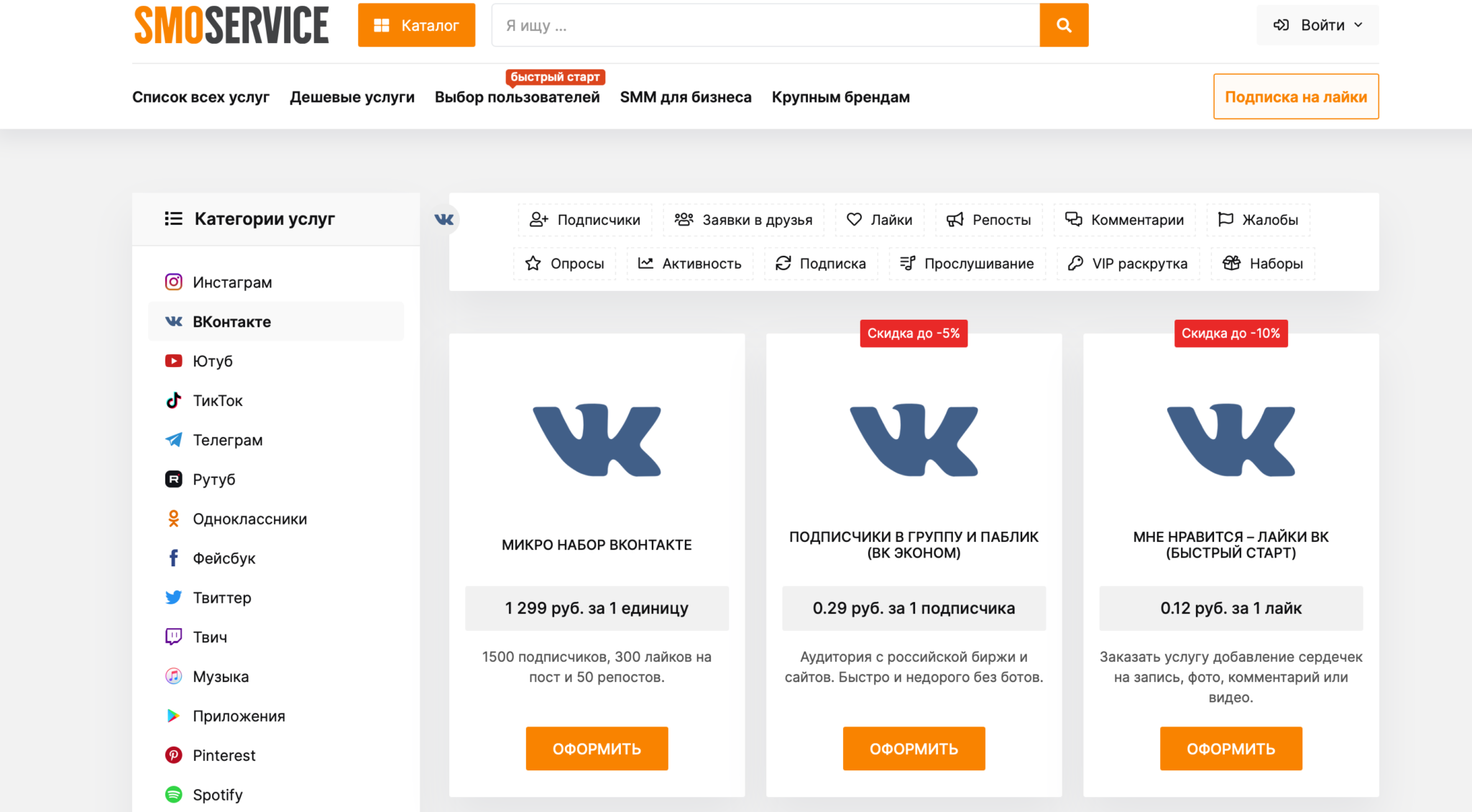Click the Rutube icon in sidebar
The width and height of the screenshot is (1472, 812).
(x=174, y=479)
